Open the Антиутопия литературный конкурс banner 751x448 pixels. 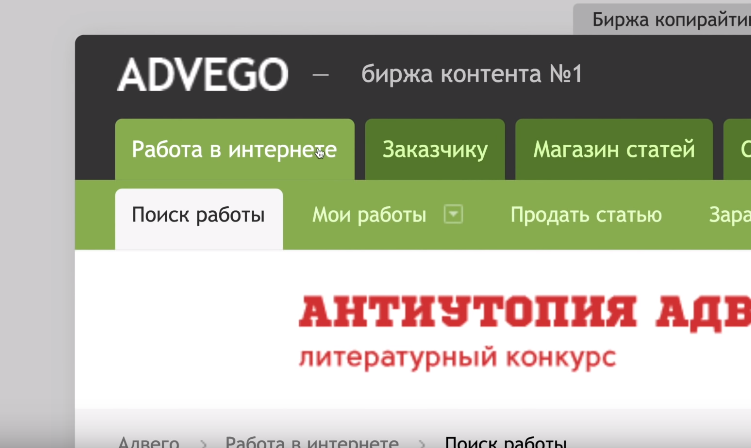click(x=524, y=333)
